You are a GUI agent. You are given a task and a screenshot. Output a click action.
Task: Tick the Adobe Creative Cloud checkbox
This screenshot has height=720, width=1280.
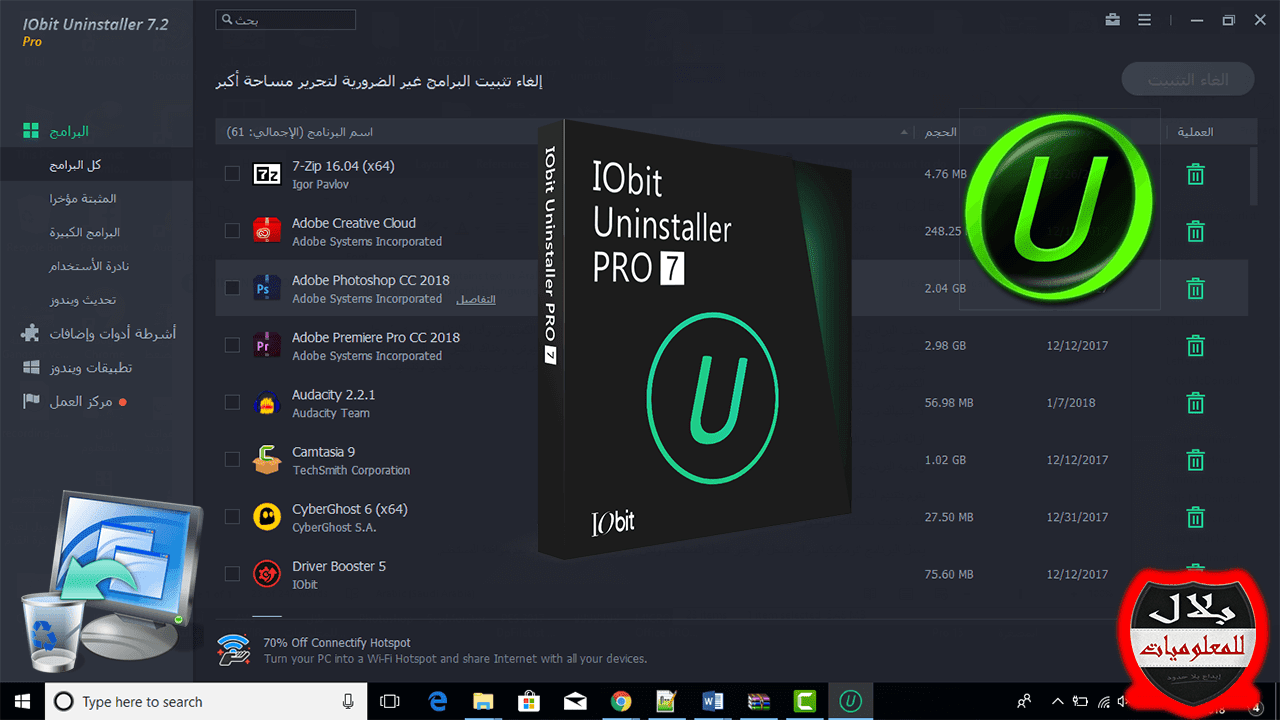click(x=232, y=231)
